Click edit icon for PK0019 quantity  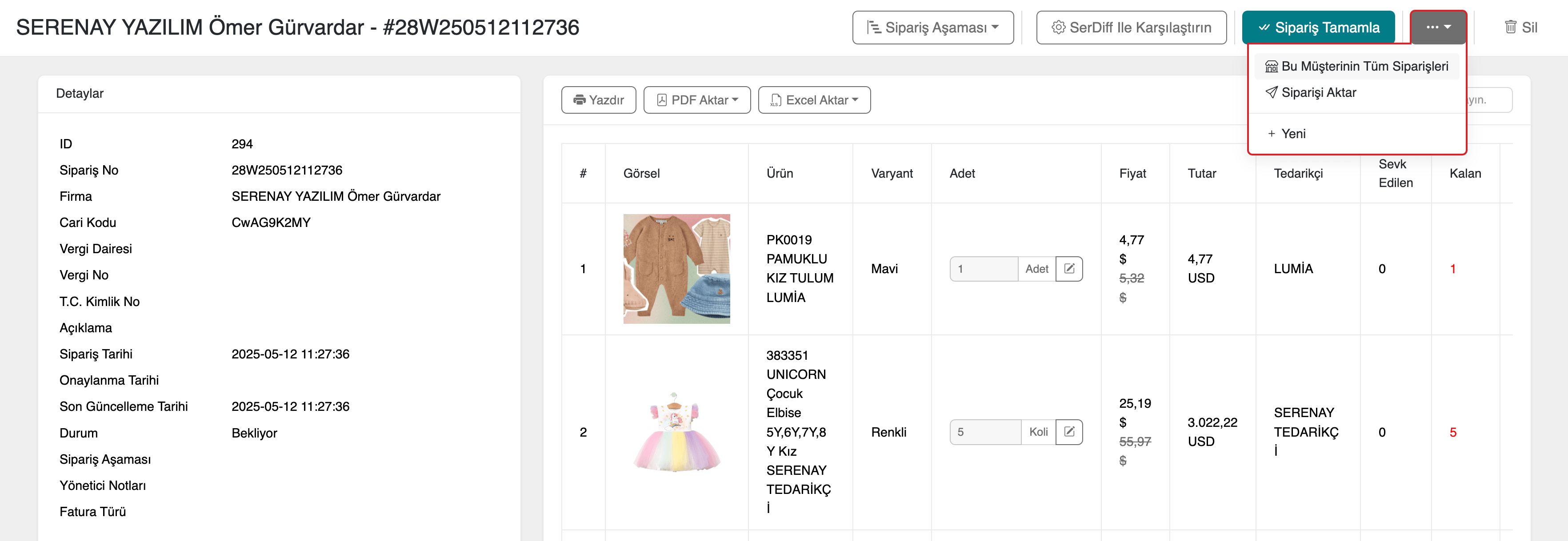[x=1069, y=268]
